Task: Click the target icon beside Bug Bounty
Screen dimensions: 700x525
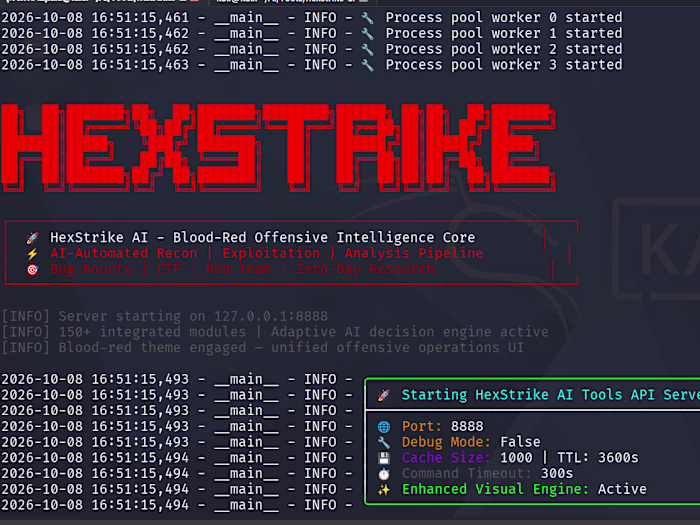Action: pos(32,270)
